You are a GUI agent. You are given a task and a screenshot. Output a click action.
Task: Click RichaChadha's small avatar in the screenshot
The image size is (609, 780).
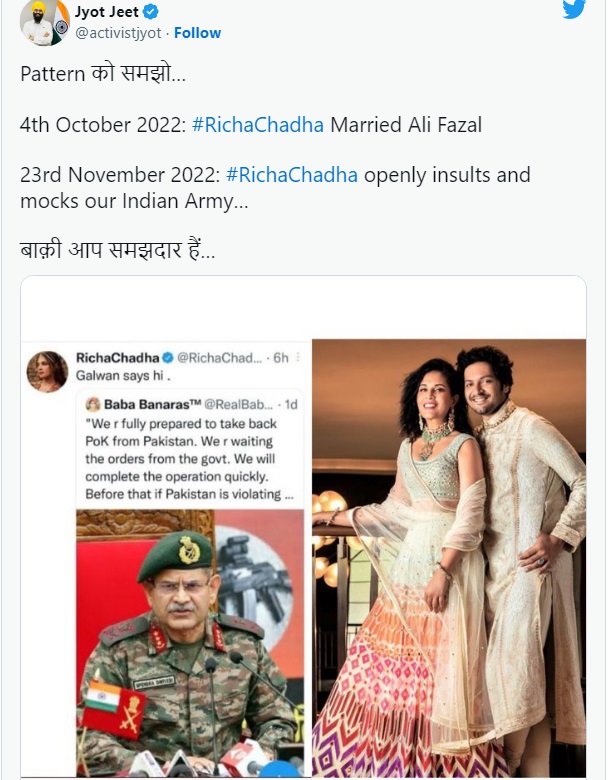pos(47,371)
